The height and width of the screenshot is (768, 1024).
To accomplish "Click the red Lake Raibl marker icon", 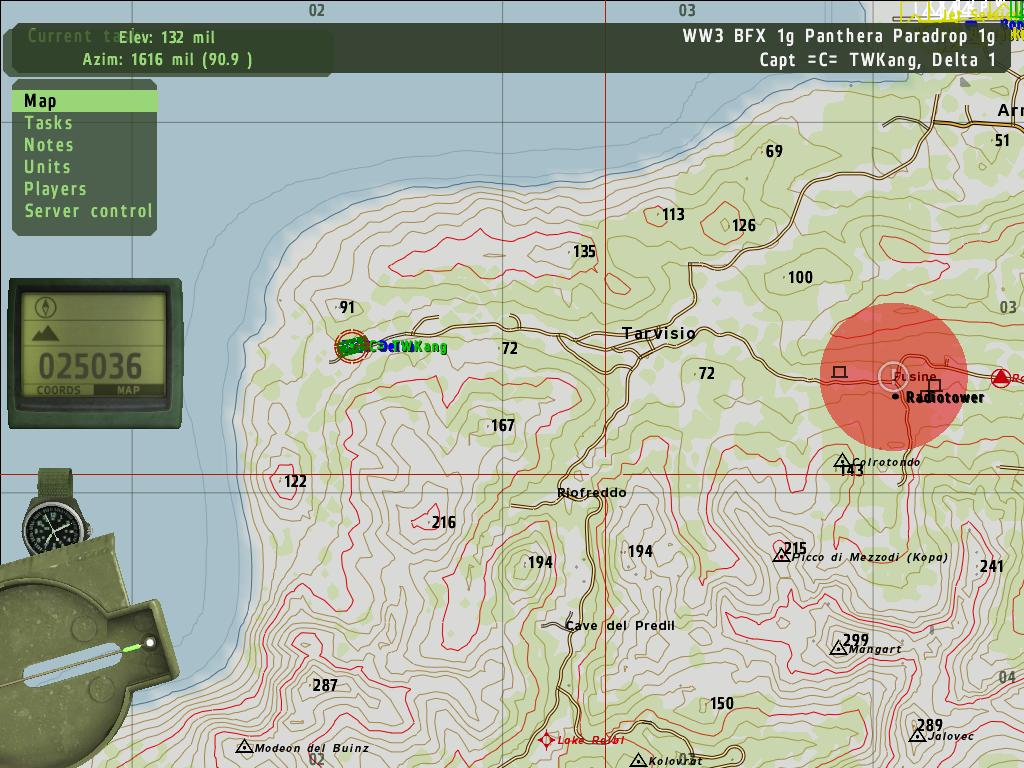I will pos(546,740).
